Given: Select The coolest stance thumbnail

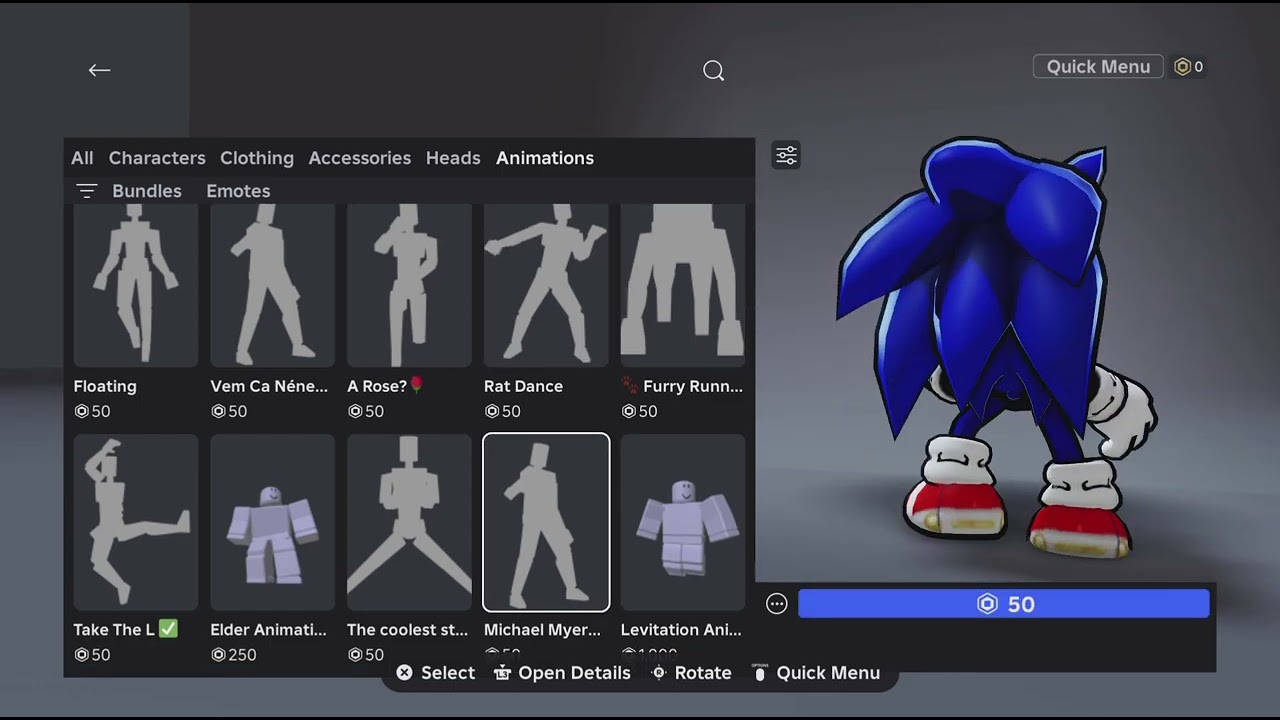Looking at the screenshot, I should pos(409,522).
